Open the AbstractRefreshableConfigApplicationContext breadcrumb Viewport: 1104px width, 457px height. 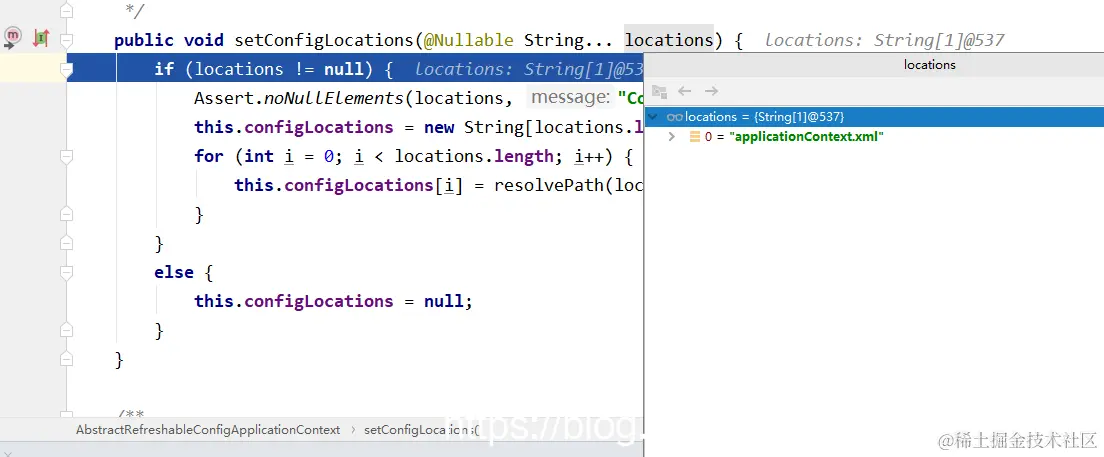[x=208, y=430]
